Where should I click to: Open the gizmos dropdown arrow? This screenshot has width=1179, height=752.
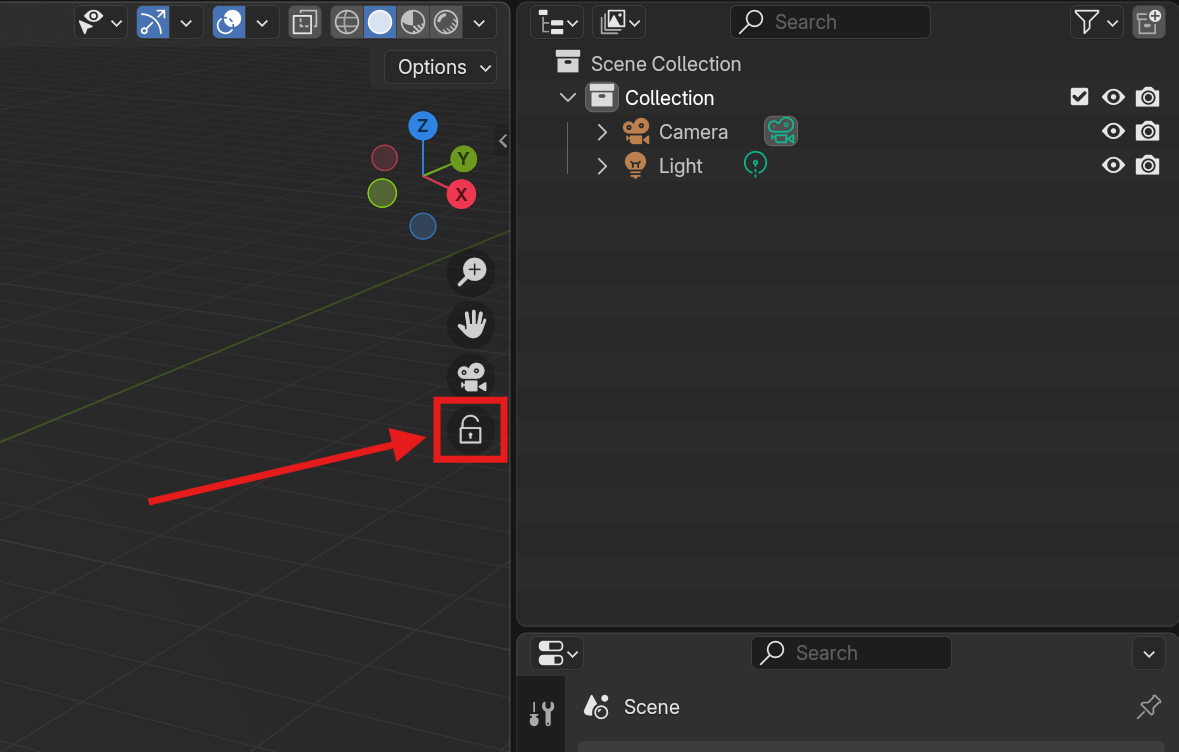(x=186, y=23)
